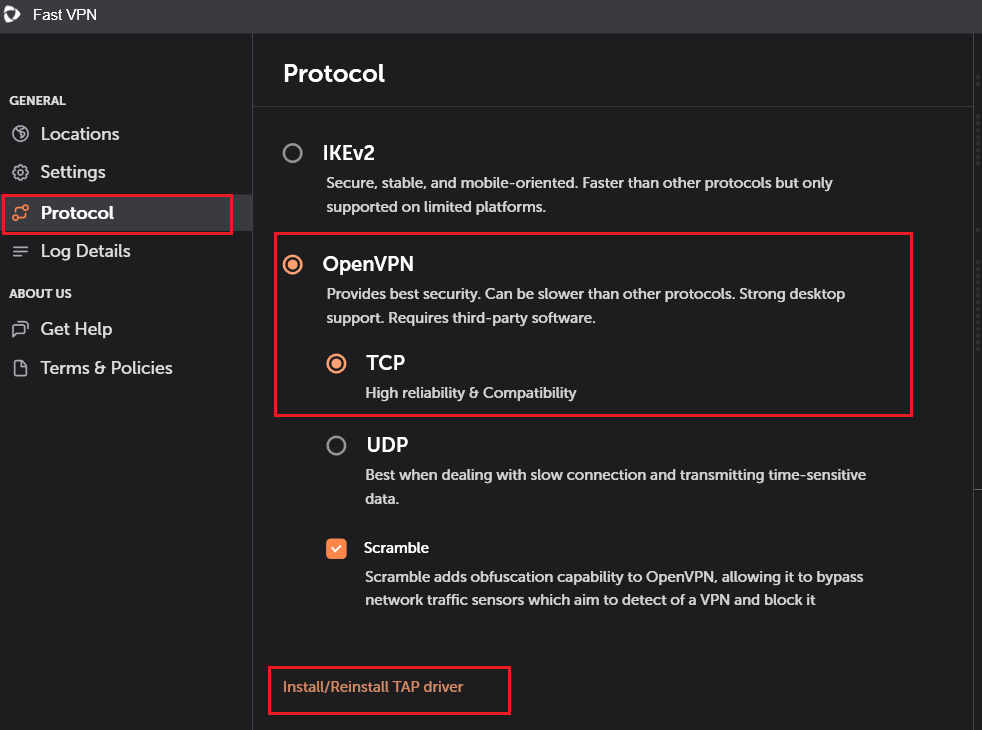
Task: Click Install/Reinstall TAP driver link
Action: (x=373, y=687)
